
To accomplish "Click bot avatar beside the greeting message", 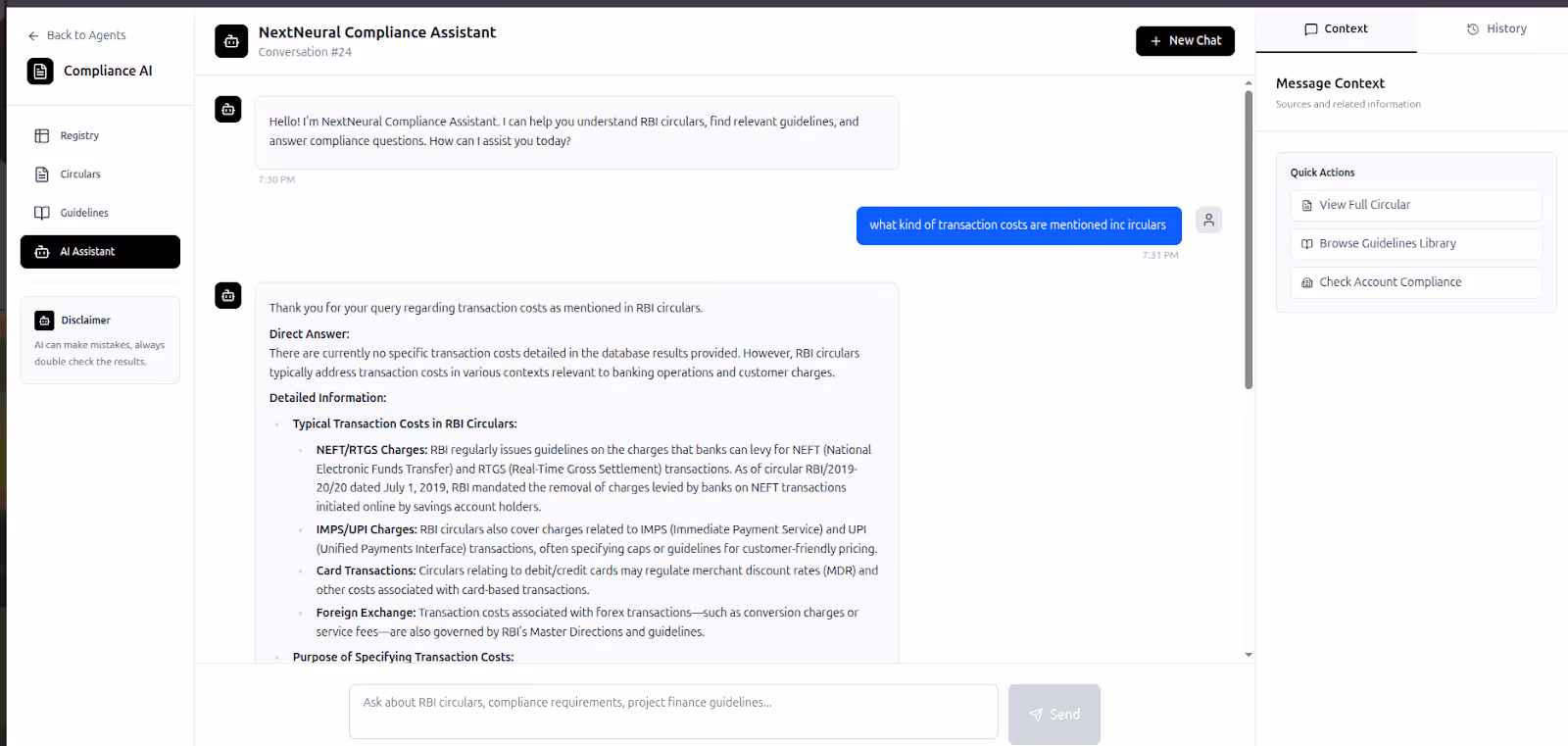I will pos(228,109).
